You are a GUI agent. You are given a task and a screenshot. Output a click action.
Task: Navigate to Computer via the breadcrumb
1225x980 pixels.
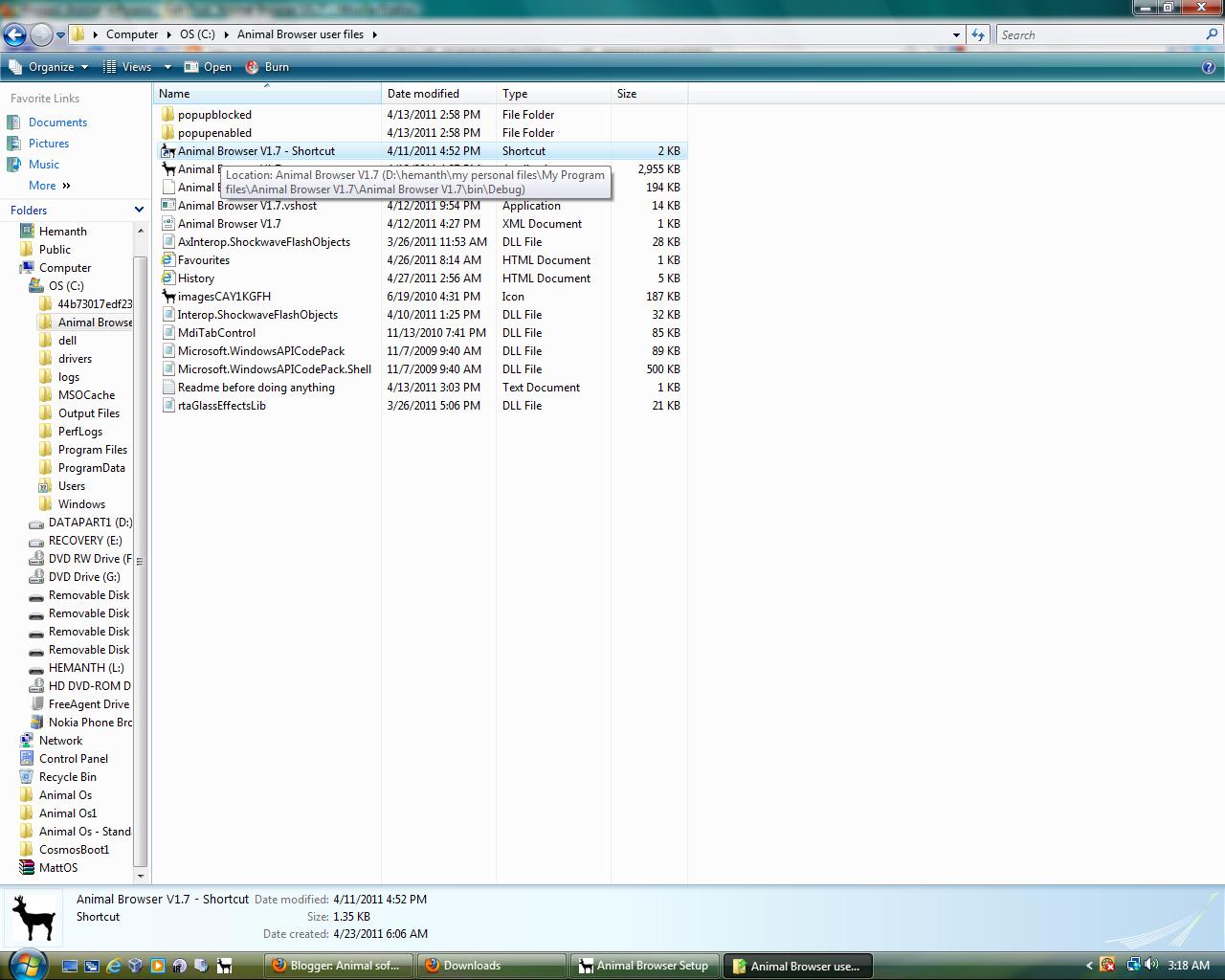pos(132,34)
